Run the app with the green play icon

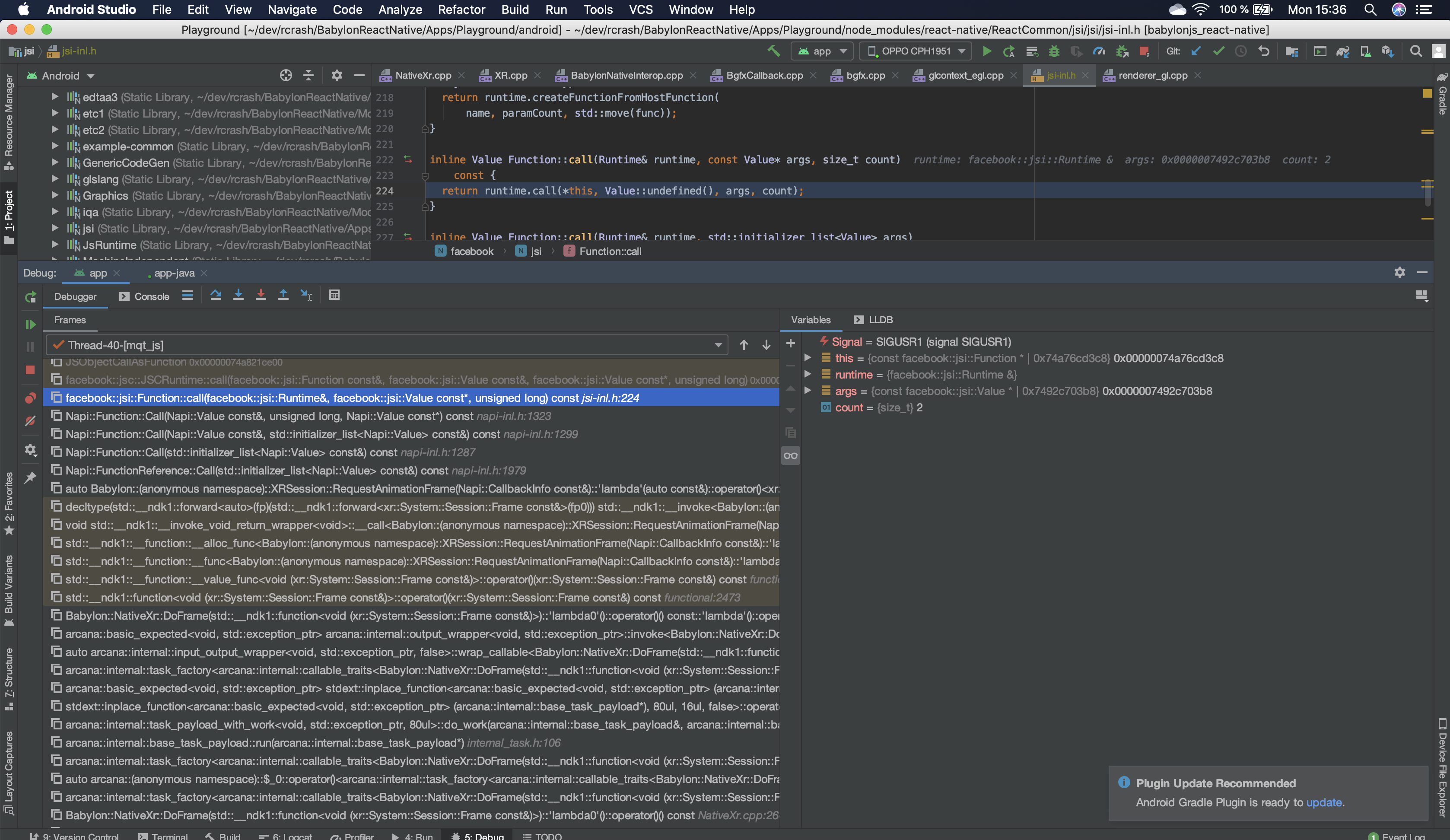click(x=987, y=51)
